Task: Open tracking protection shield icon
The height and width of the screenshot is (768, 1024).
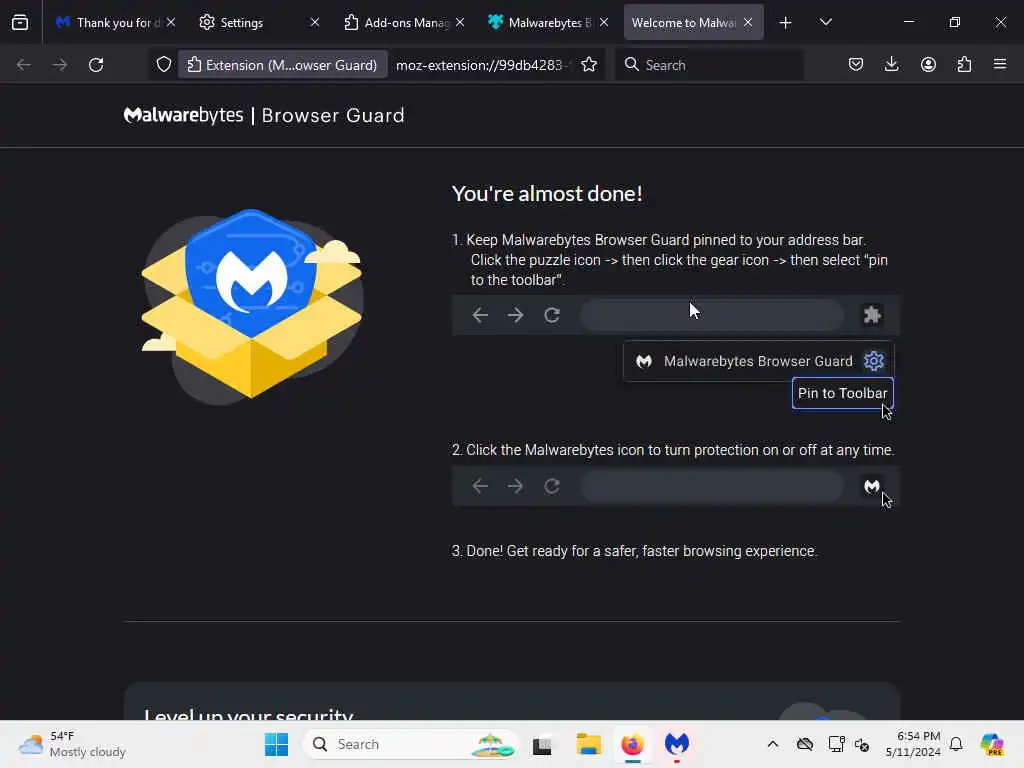Action: [164, 64]
